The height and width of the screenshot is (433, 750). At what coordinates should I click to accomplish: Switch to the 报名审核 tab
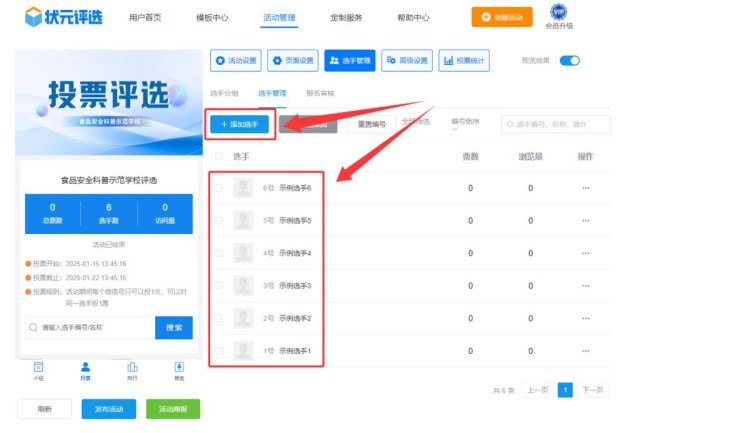pos(320,93)
